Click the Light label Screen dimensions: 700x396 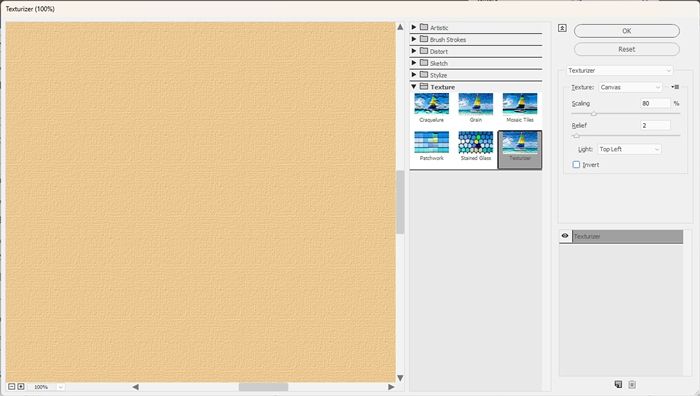point(585,149)
